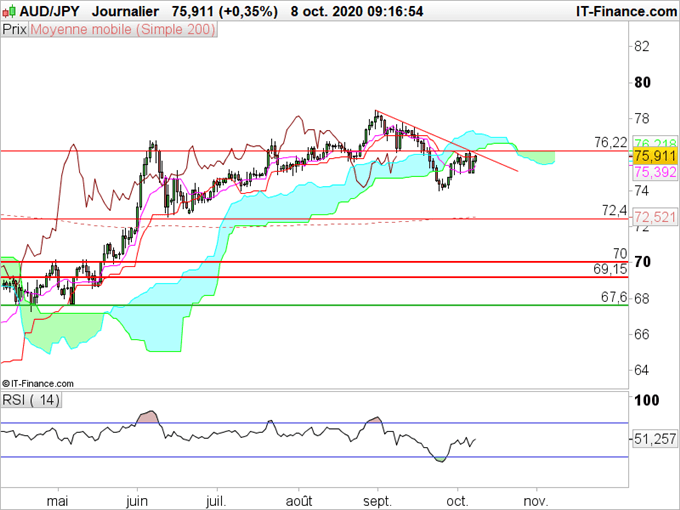Click the 76,22 resistance level label

click(611, 142)
